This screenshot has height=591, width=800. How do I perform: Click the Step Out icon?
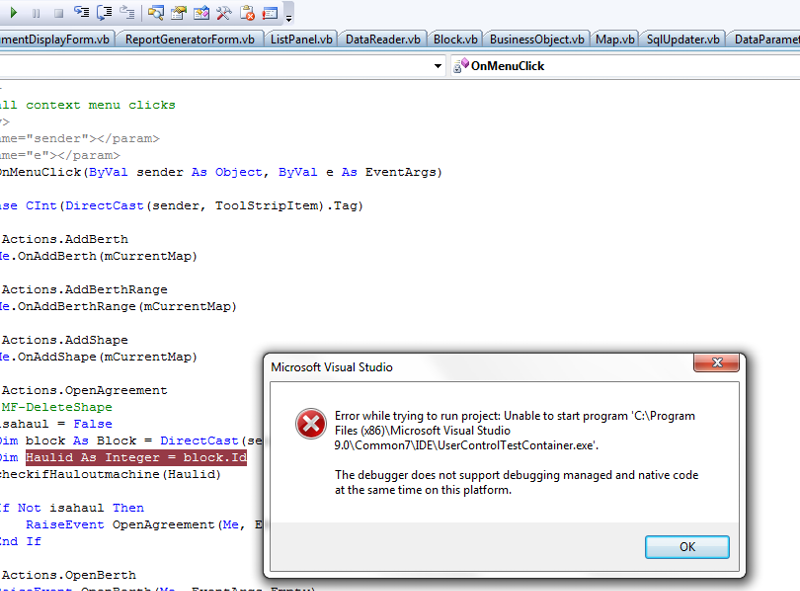click(x=125, y=12)
